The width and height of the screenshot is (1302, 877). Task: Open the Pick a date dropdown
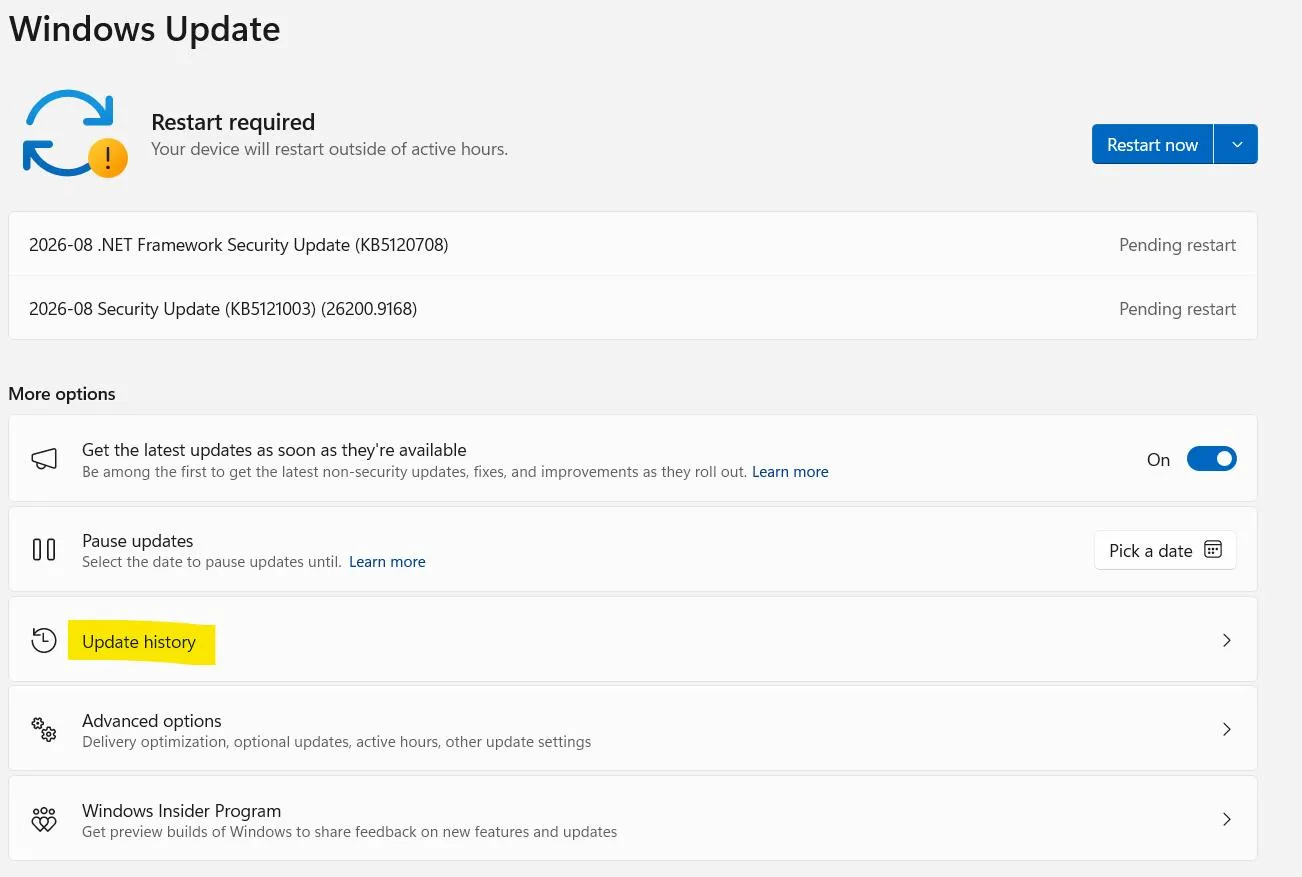coord(1165,550)
